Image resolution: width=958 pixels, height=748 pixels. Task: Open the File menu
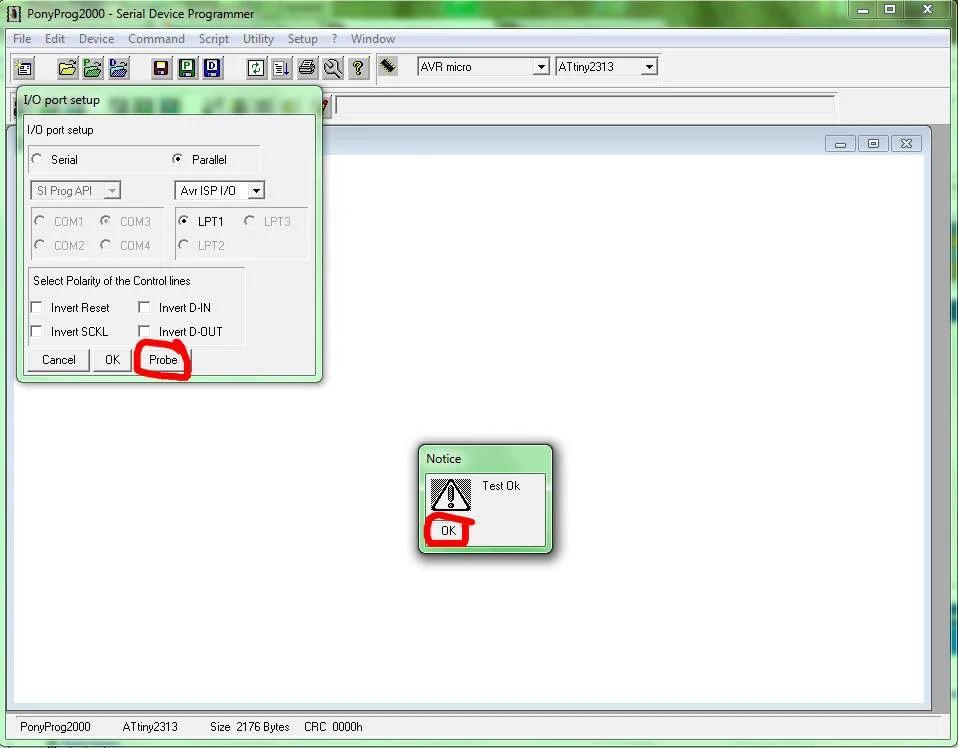(22, 38)
